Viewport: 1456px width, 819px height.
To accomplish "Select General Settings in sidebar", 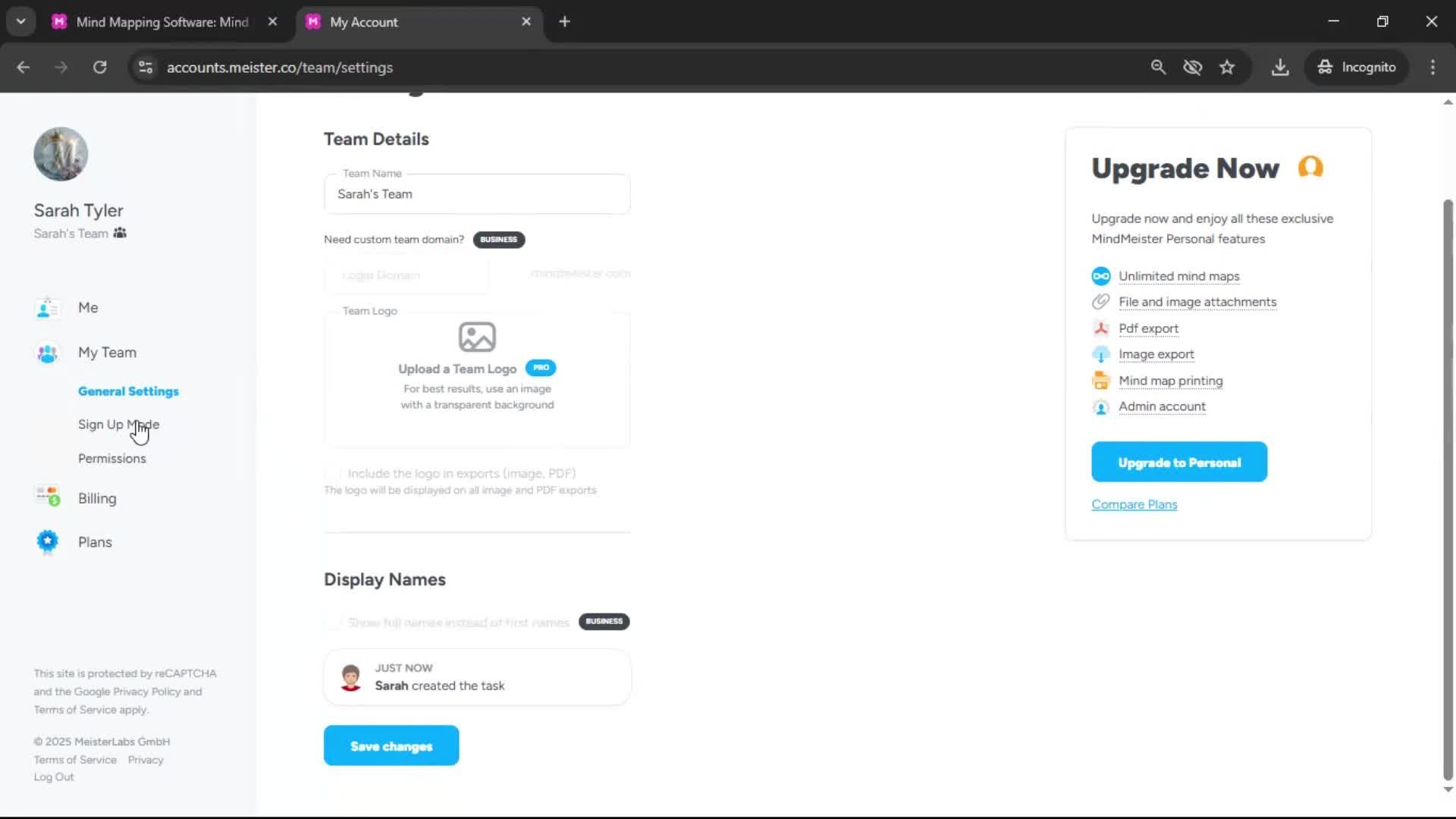I will [128, 391].
